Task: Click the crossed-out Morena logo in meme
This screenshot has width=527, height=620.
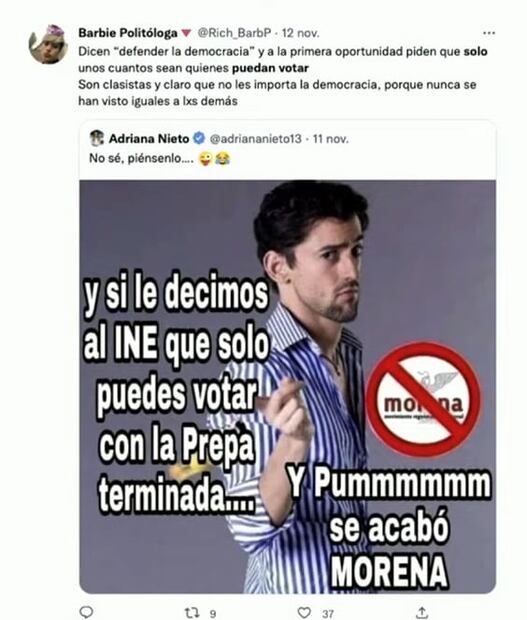Action: point(423,400)
